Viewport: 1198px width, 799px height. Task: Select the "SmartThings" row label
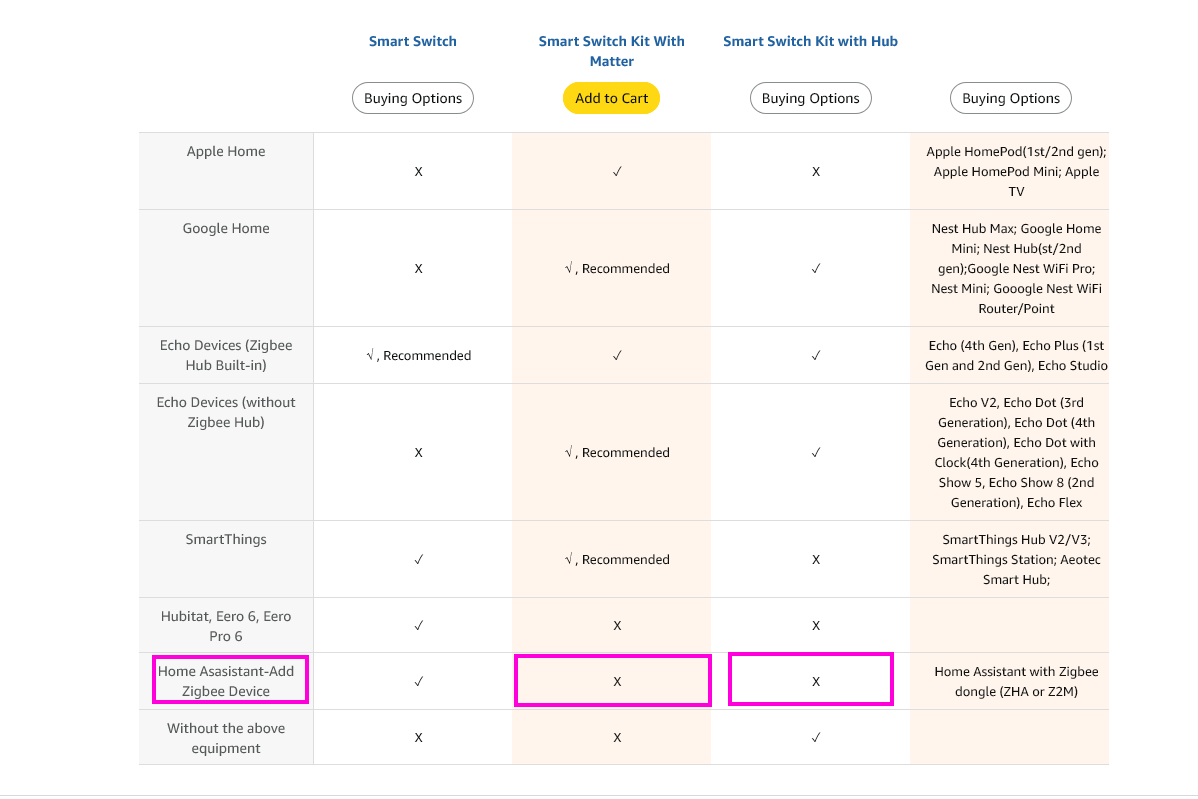pos(226,539)
